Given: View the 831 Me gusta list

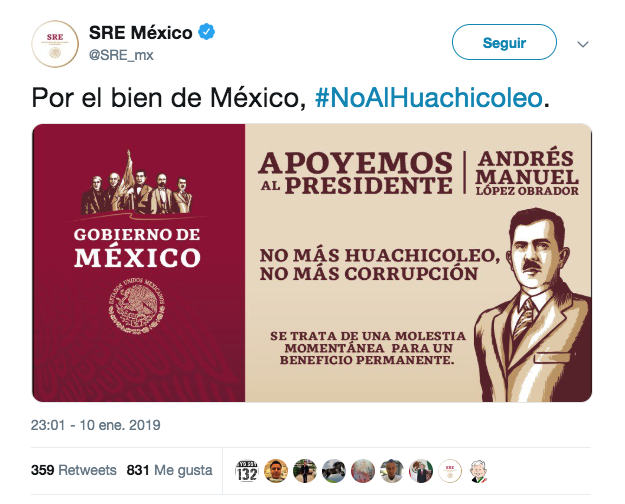Looking at the screenshot, I should 169,471.
